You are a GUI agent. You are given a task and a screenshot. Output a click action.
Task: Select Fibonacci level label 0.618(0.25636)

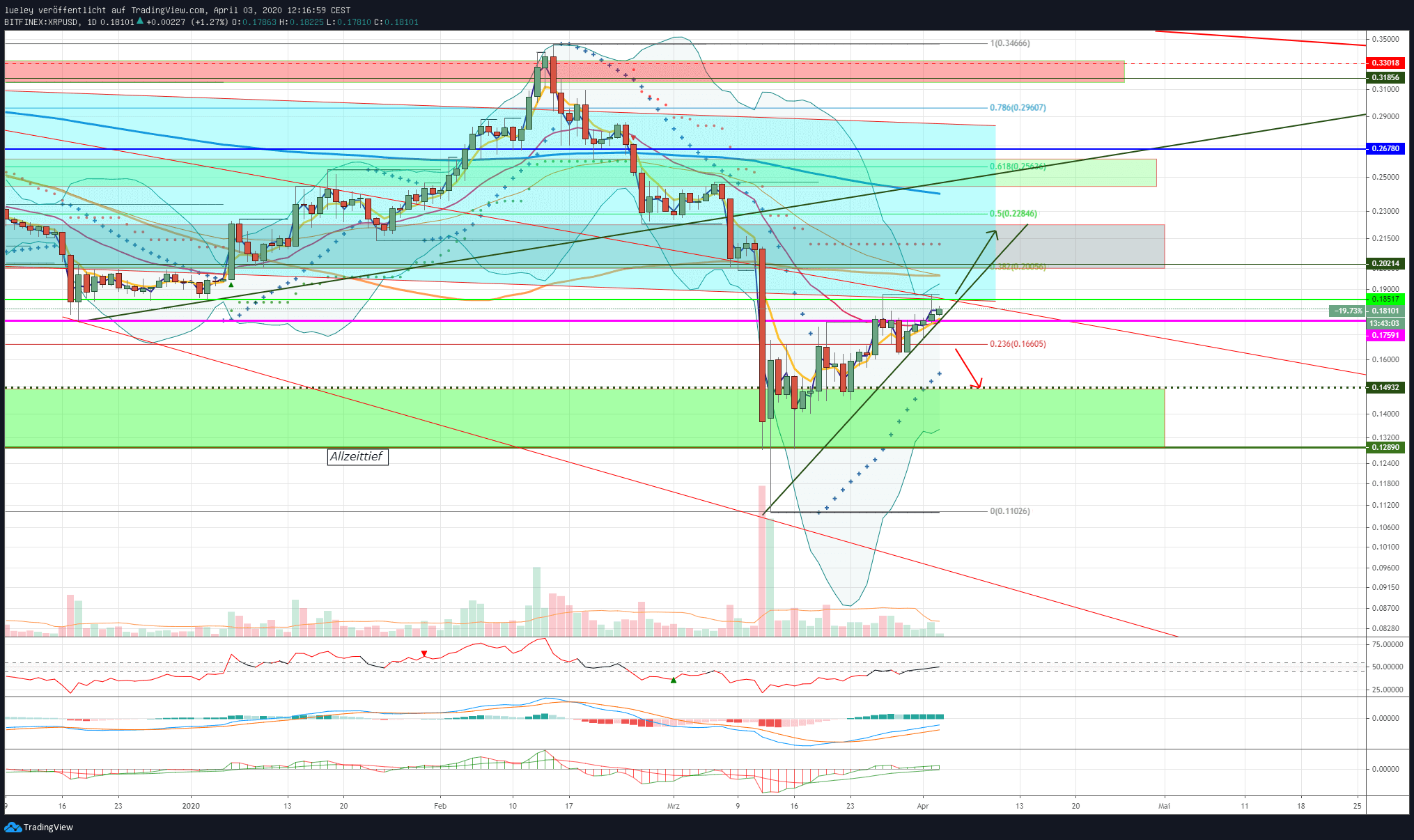(1018, 166)
